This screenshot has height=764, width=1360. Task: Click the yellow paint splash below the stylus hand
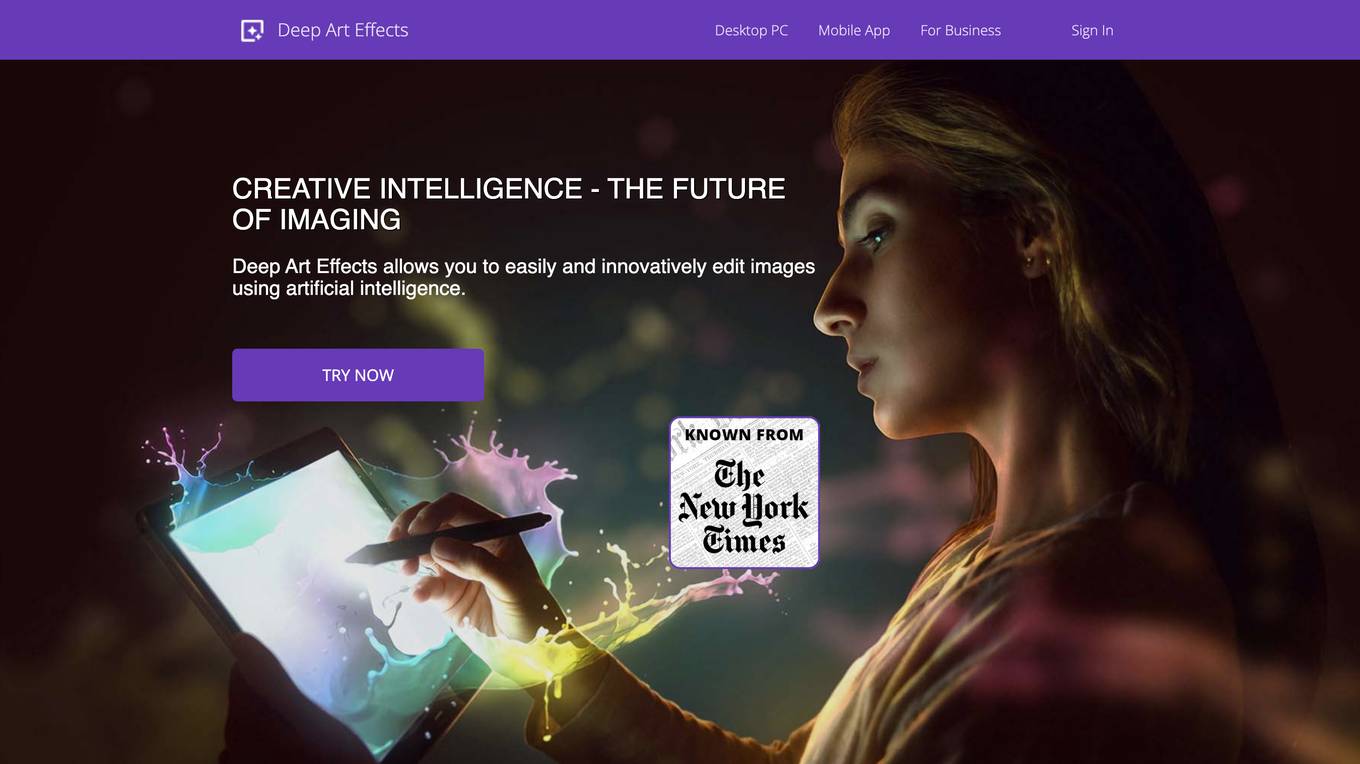pos(580,640)
